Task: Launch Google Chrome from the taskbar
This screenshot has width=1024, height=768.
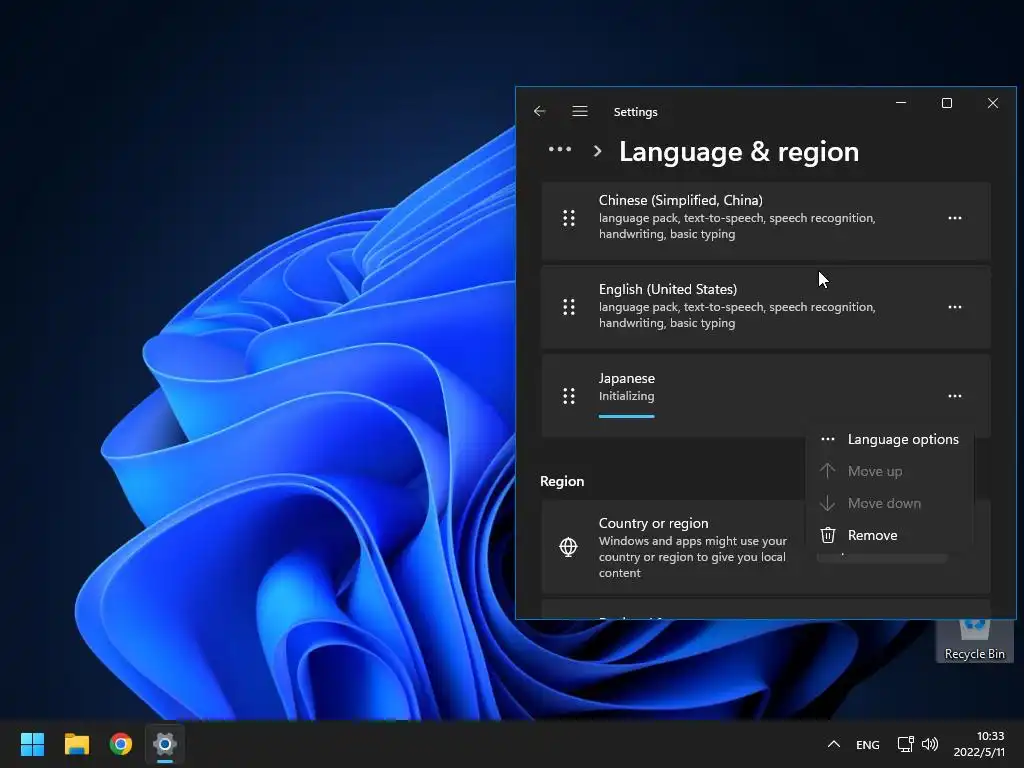Action: [121, 744]
